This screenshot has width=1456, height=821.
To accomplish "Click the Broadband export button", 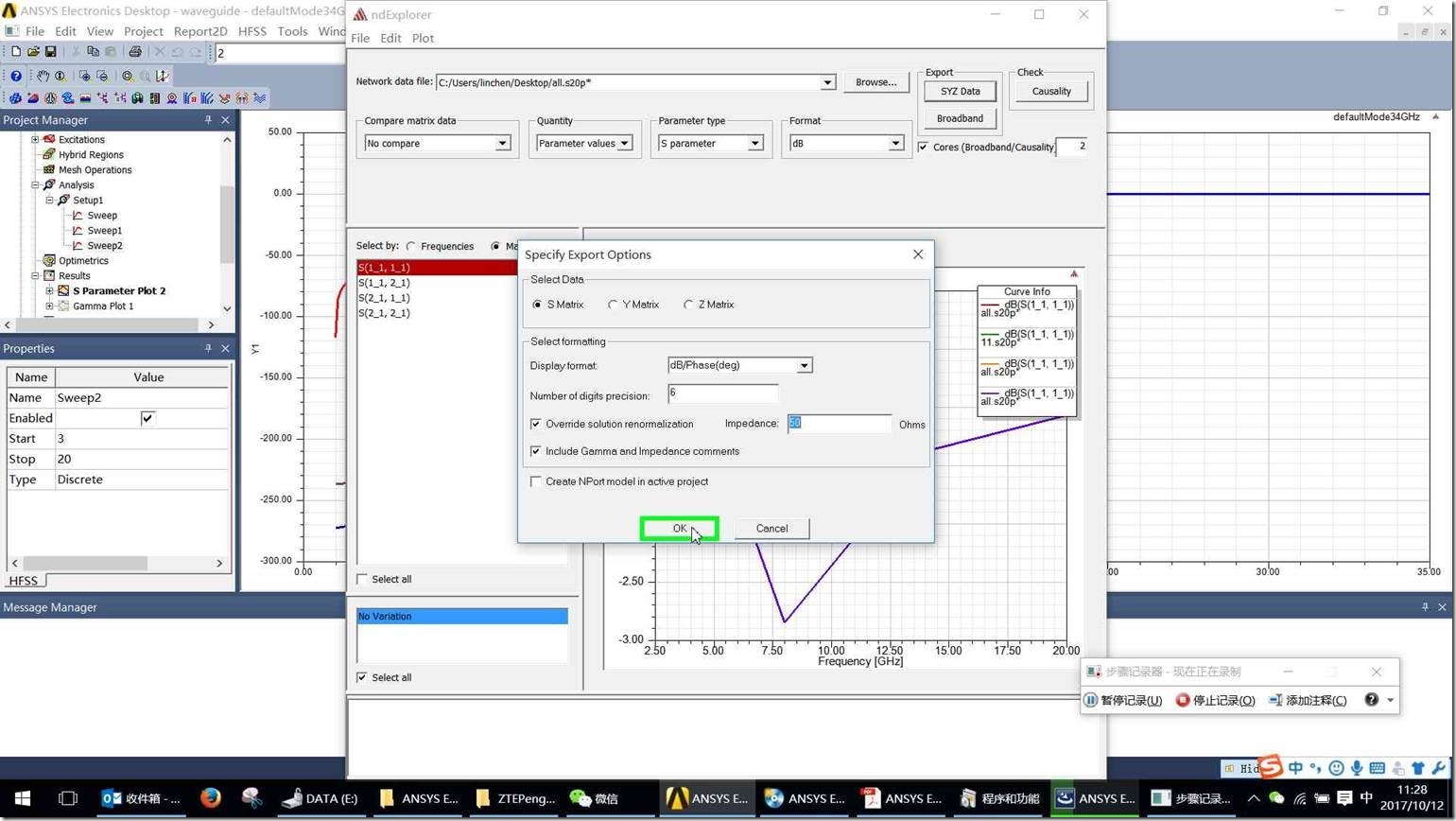I will click(960, 118).
